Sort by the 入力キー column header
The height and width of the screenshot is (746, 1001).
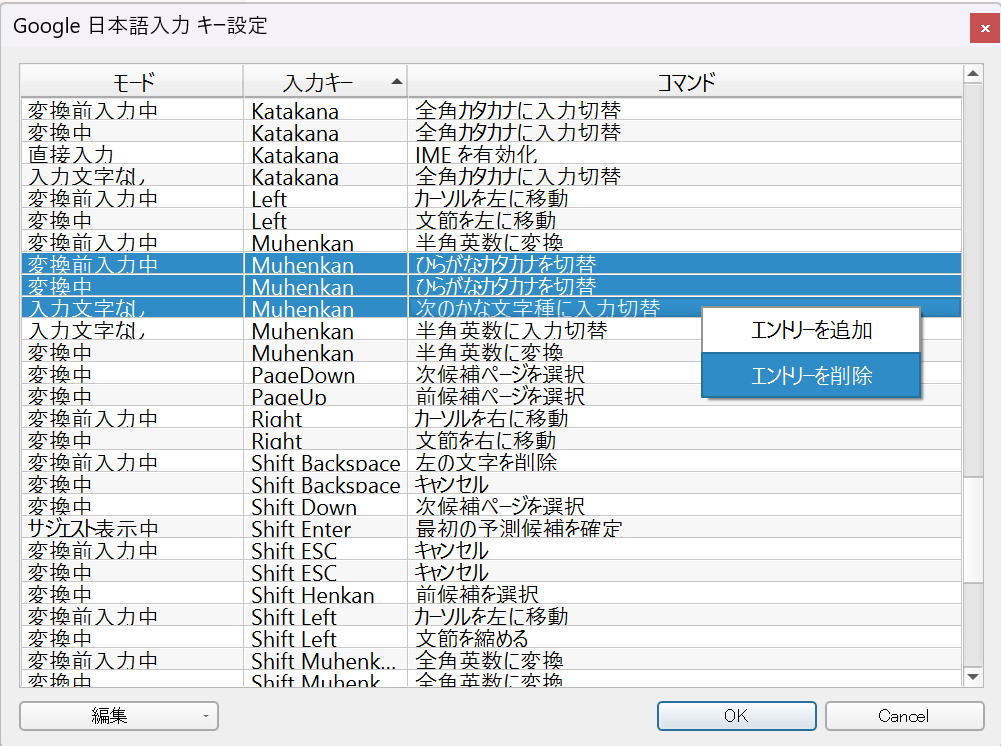coord(326,82)
